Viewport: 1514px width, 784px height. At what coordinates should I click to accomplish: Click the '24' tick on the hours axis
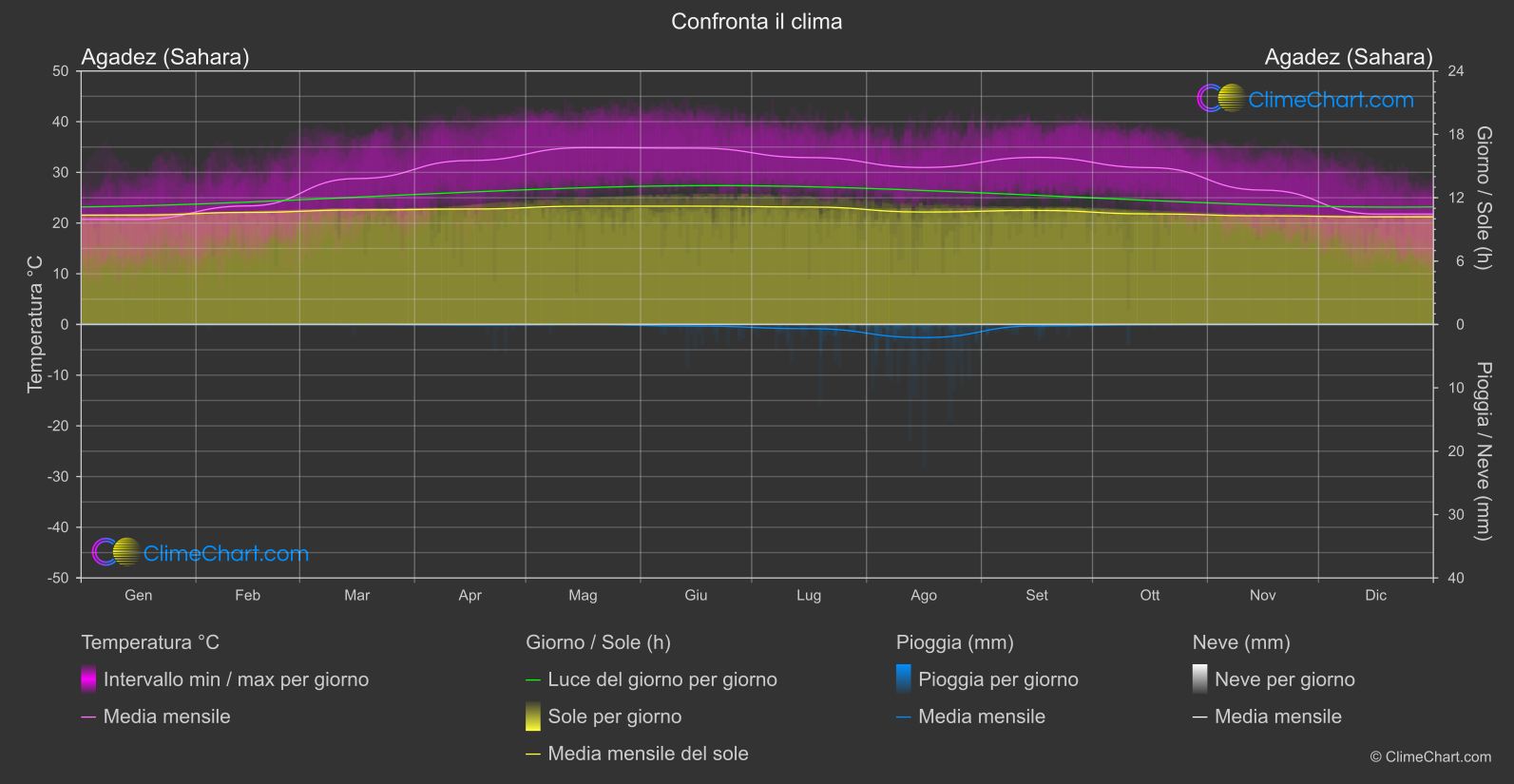1455,71
